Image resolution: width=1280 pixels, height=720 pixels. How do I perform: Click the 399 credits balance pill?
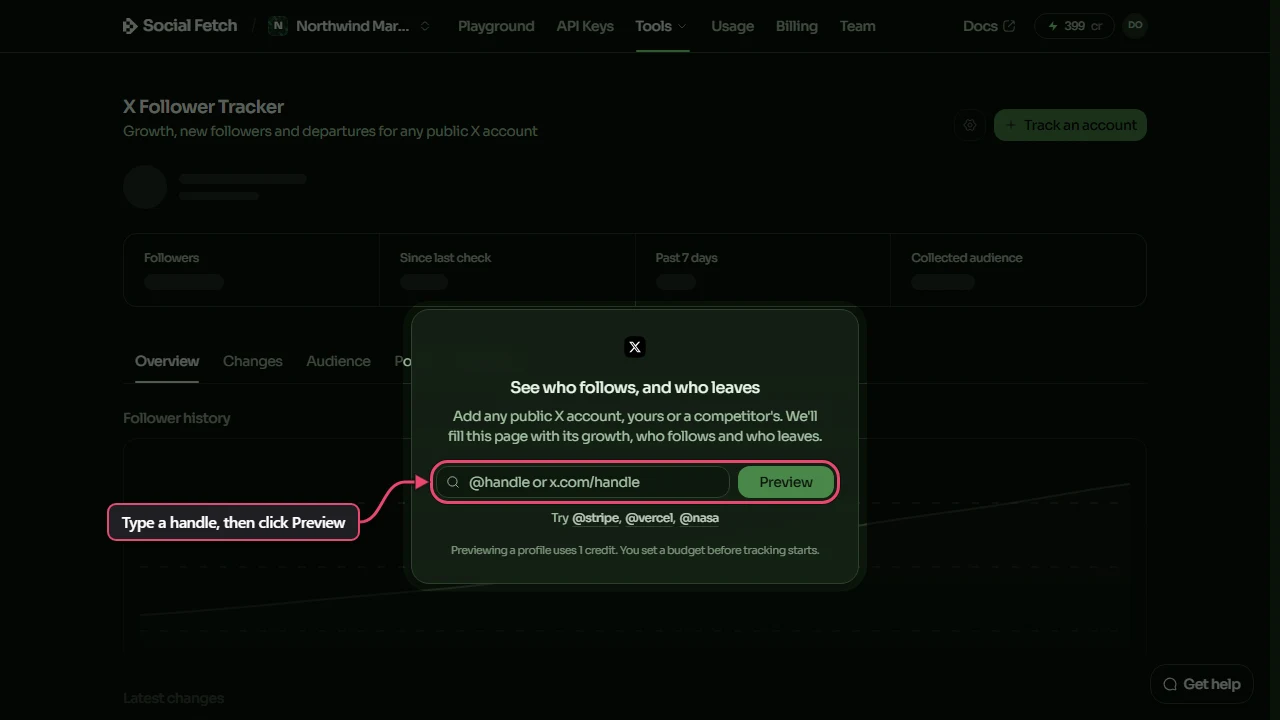tap(1074, 26)
